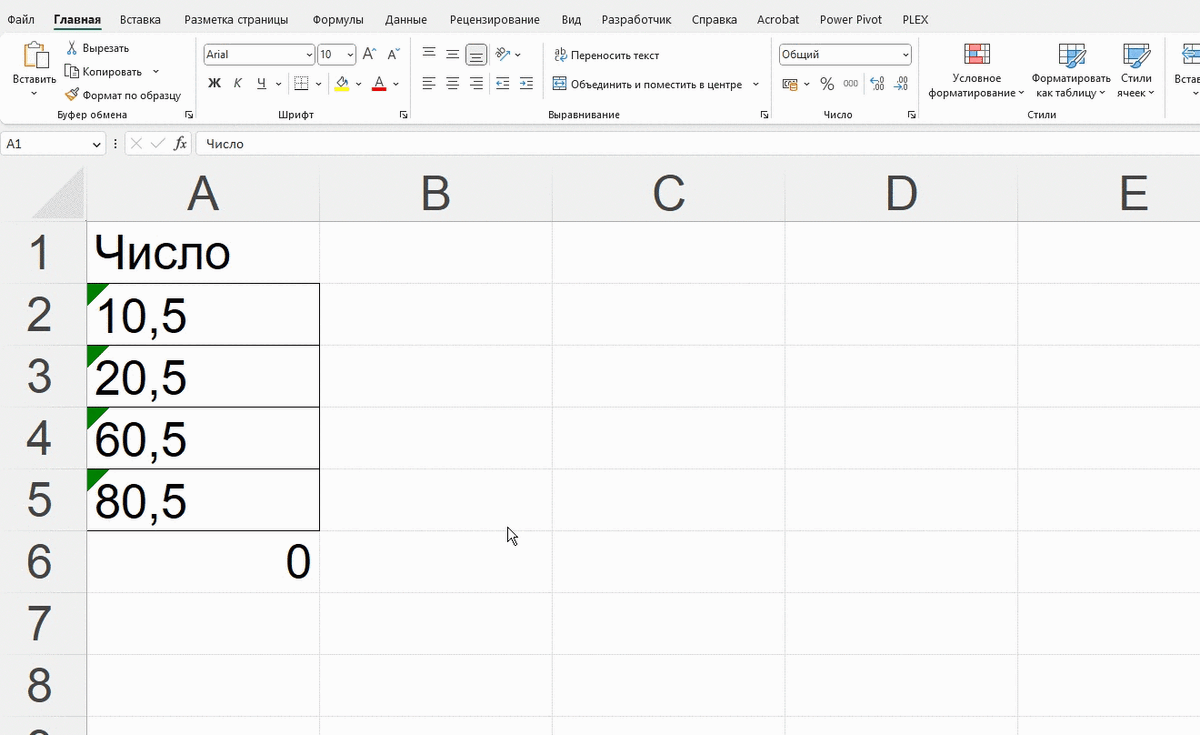1200x735 pixels.
Task: Click the confirm checkmark in formula bar
Action: [x=157, y=144]
